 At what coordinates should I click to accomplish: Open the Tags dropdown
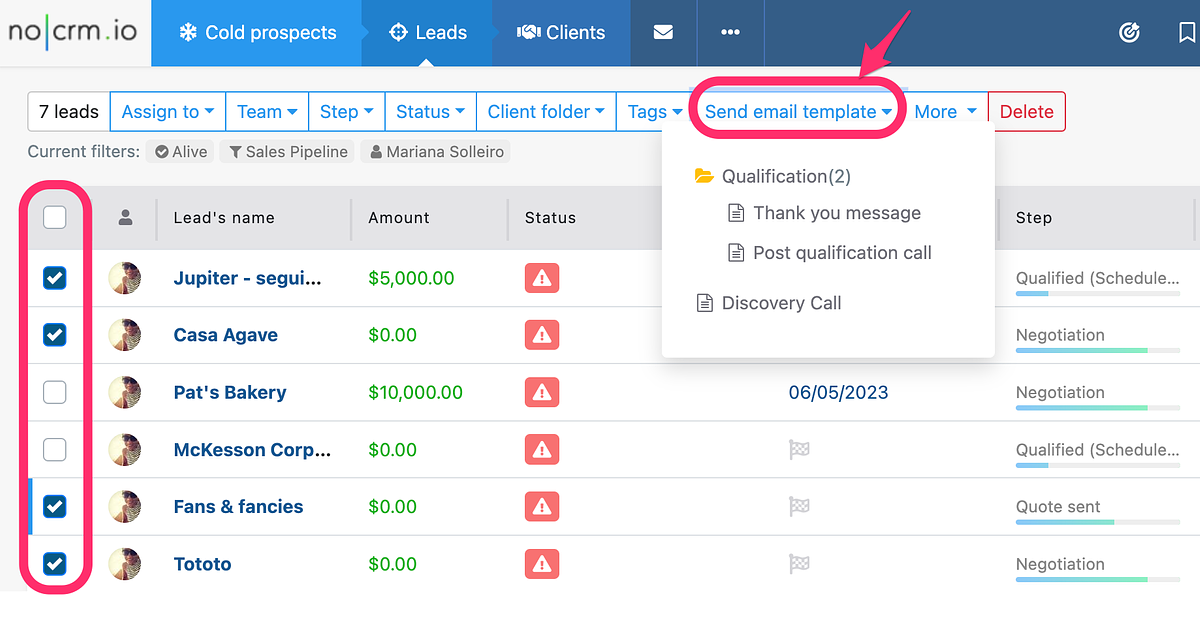(x=654, y=112)
